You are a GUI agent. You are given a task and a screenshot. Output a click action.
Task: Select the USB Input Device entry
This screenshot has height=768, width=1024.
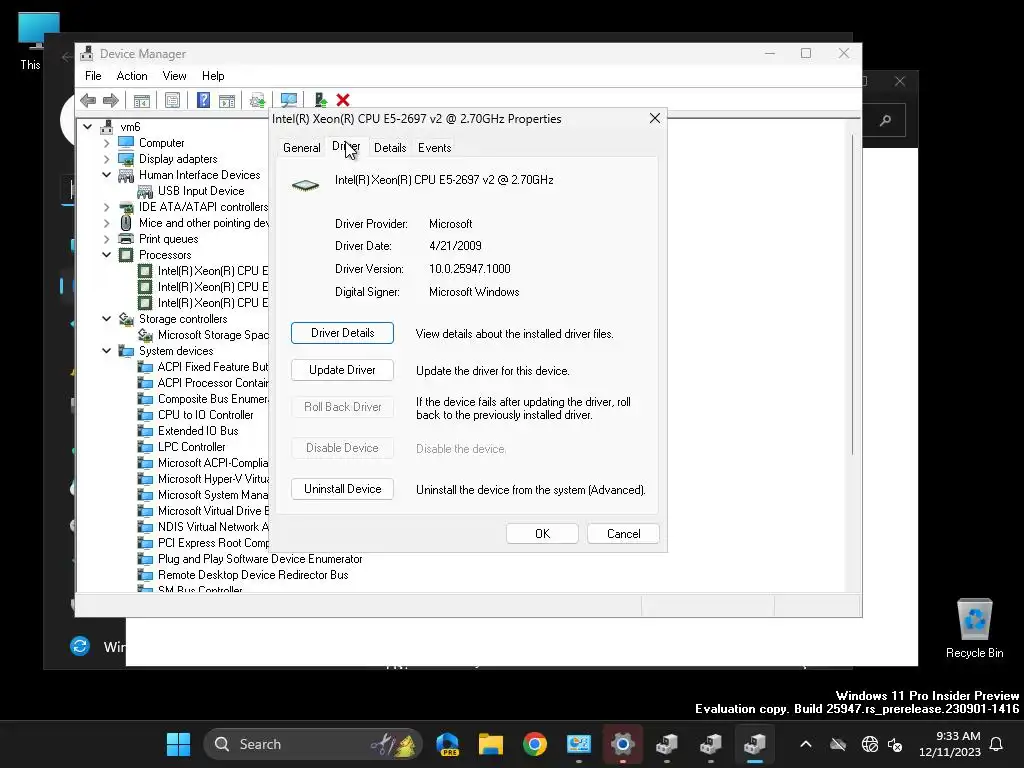[x=201, y=191]
